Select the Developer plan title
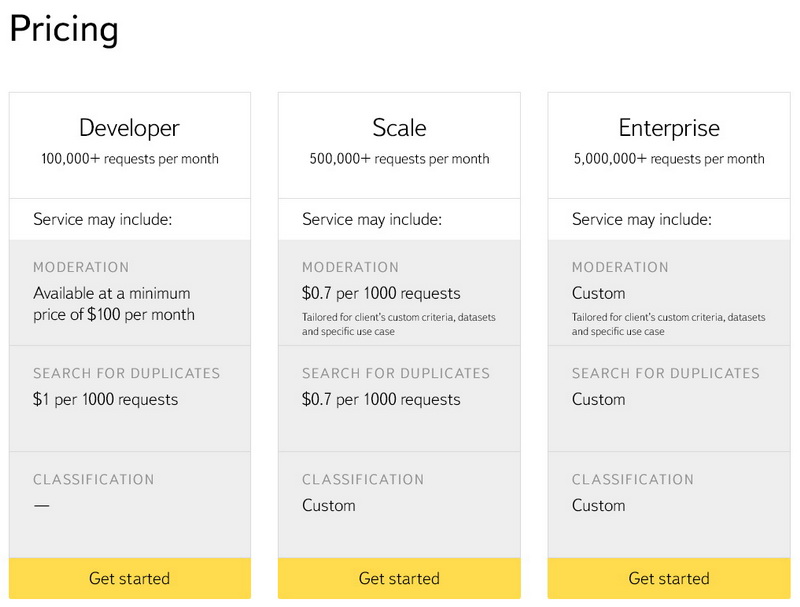800x607 pixels. tap(129, 128)
